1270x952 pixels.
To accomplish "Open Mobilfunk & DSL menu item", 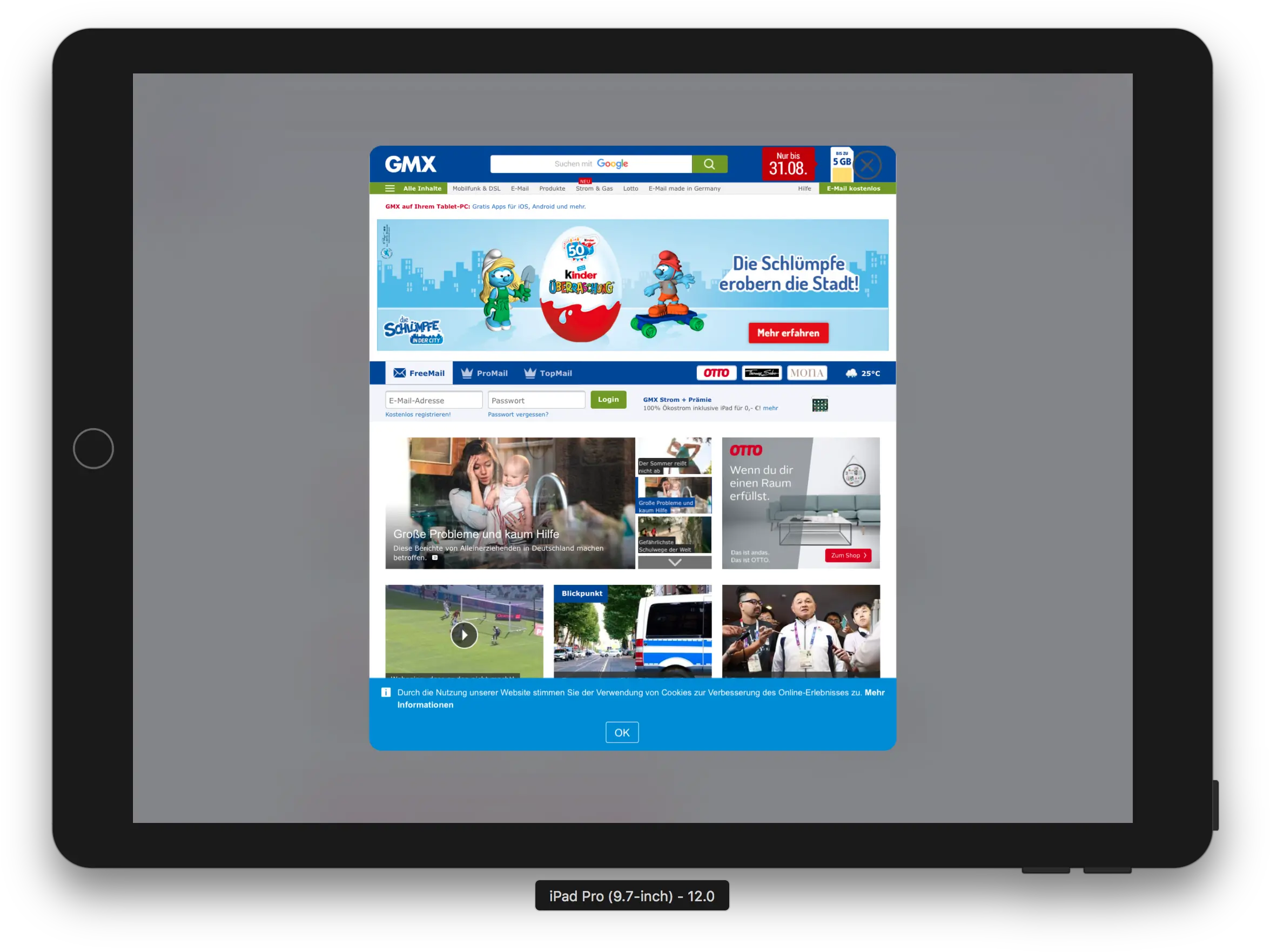I will (478, 189).
